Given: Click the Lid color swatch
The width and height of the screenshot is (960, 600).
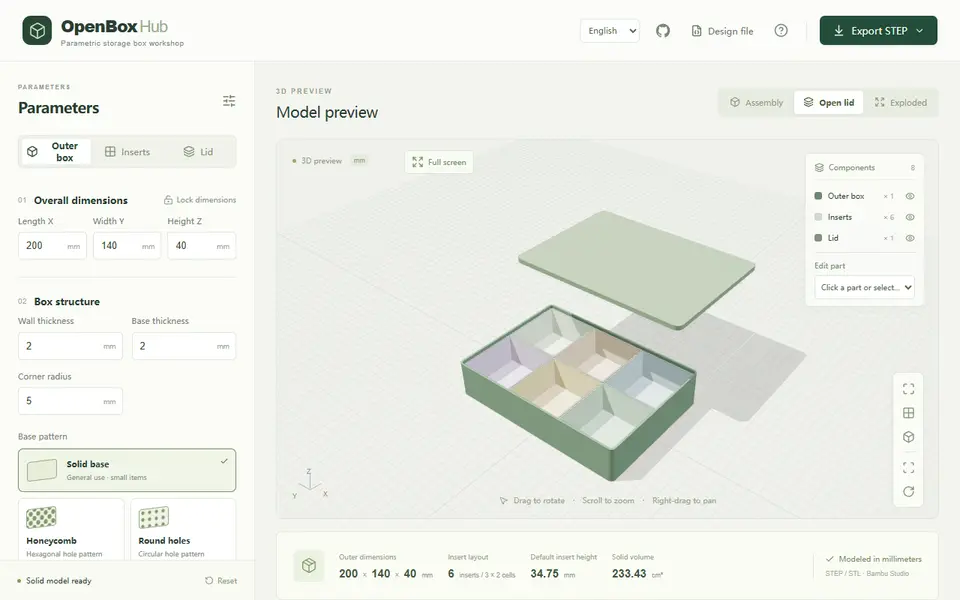Looking at the screenshot, I should click(x=818, y=238).
